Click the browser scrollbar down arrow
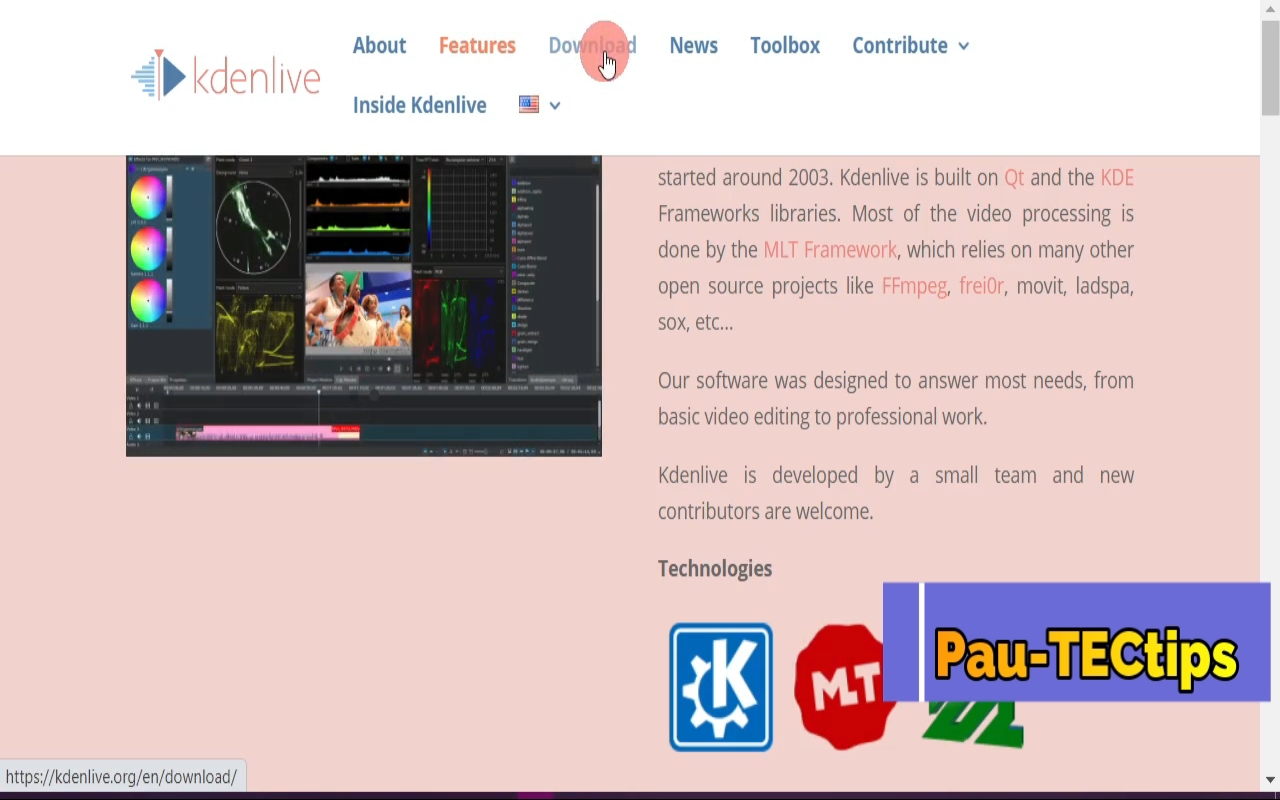The height and width of the screenshot is (800, 1280). coord(1270,779)
